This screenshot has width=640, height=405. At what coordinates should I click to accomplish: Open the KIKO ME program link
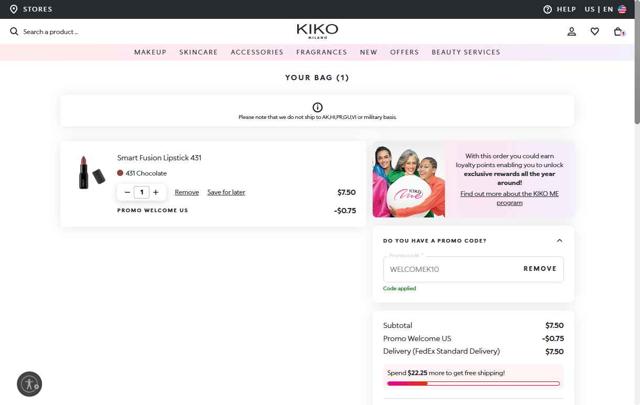click(509, 198)
